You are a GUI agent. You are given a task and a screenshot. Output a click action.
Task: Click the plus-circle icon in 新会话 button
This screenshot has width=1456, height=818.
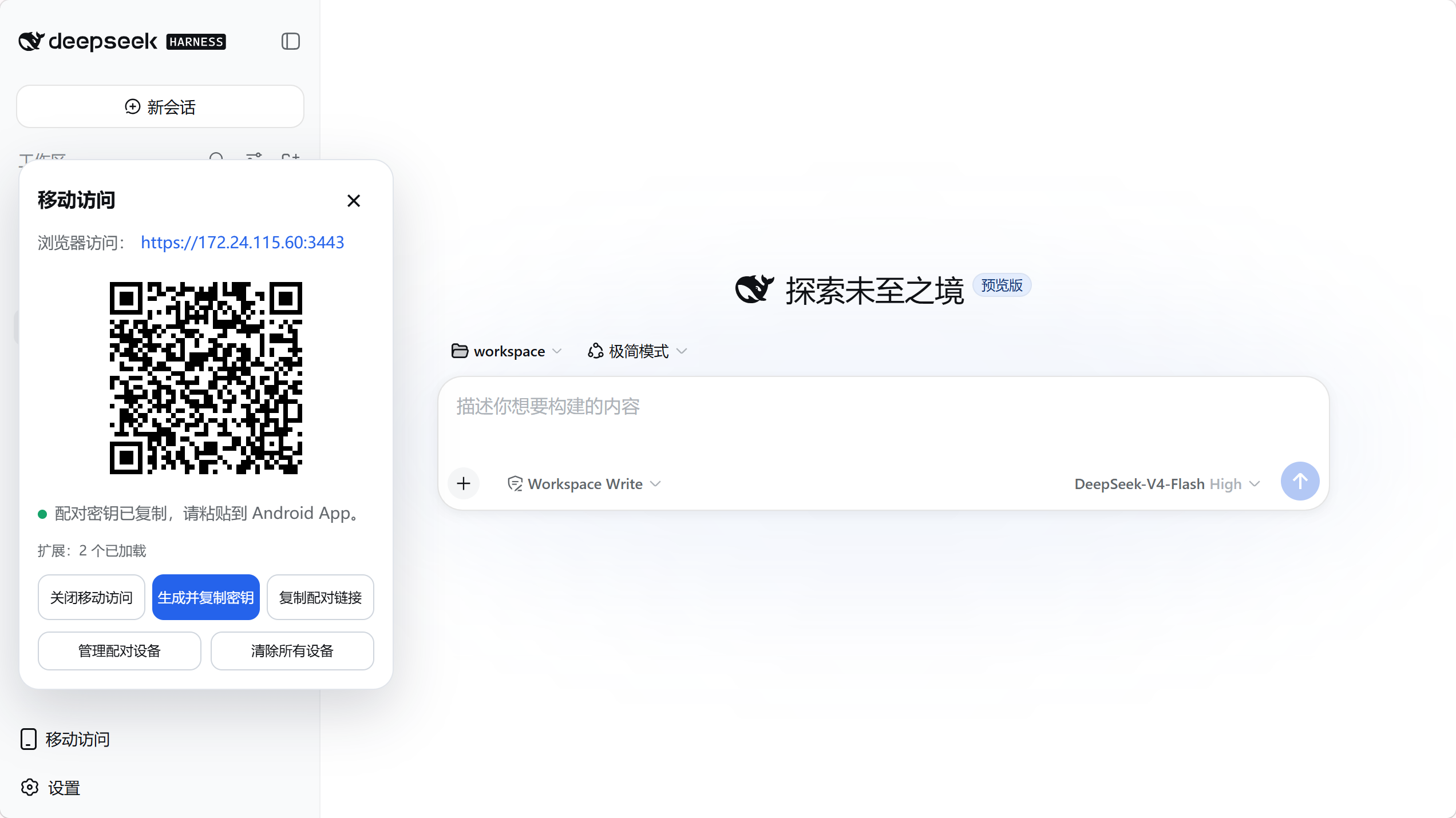point(132,106)
